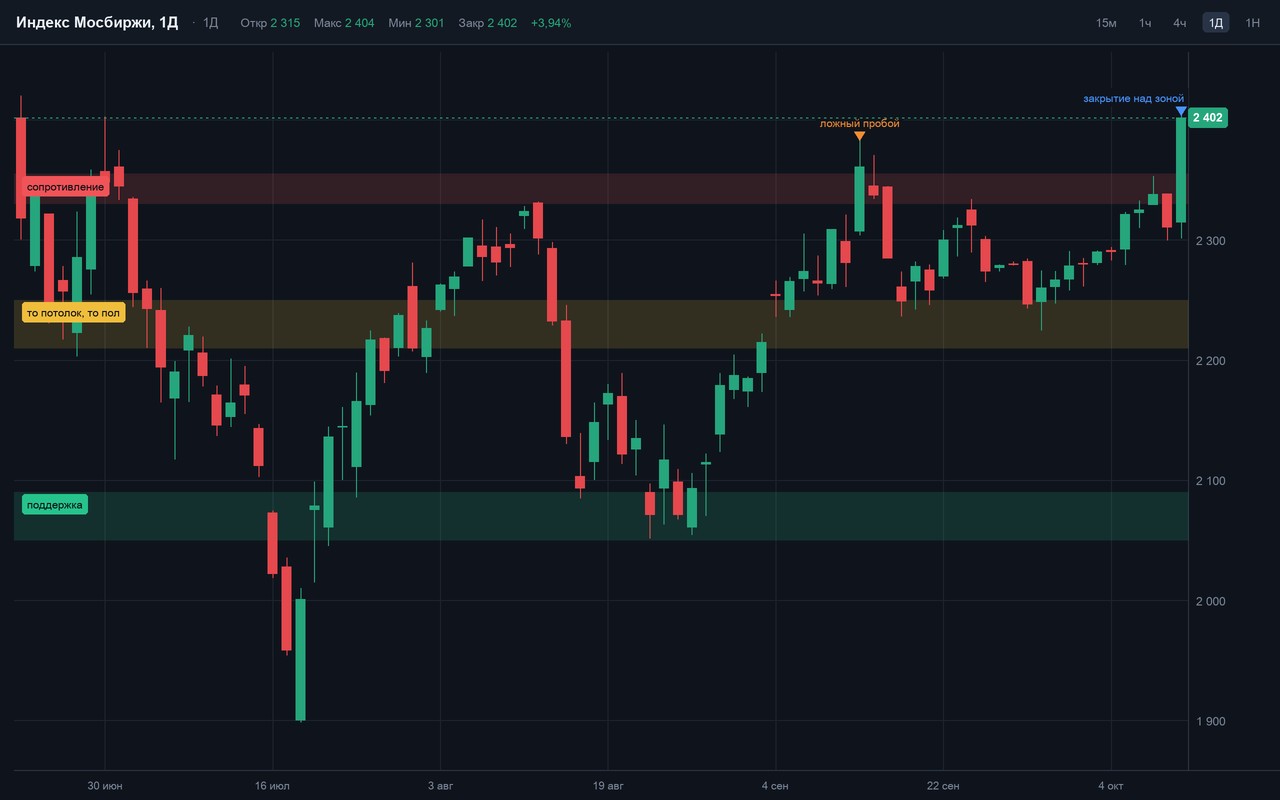
Task: Click the 2 000 level on price axis
Action: point(1210,601)
